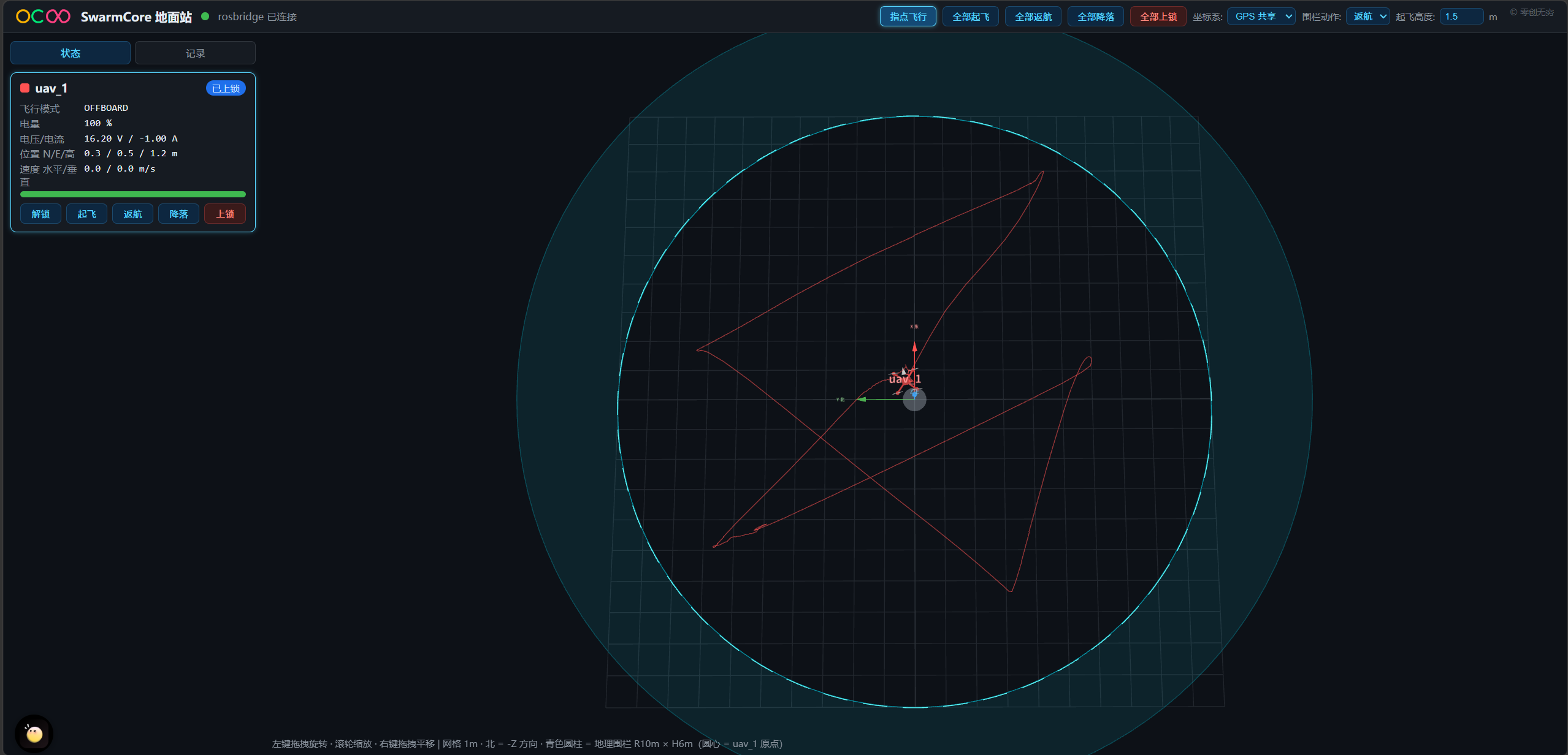
Task: Click the gray home origin marker on the map
Action: pyautogui.click(x=914, y=400)
